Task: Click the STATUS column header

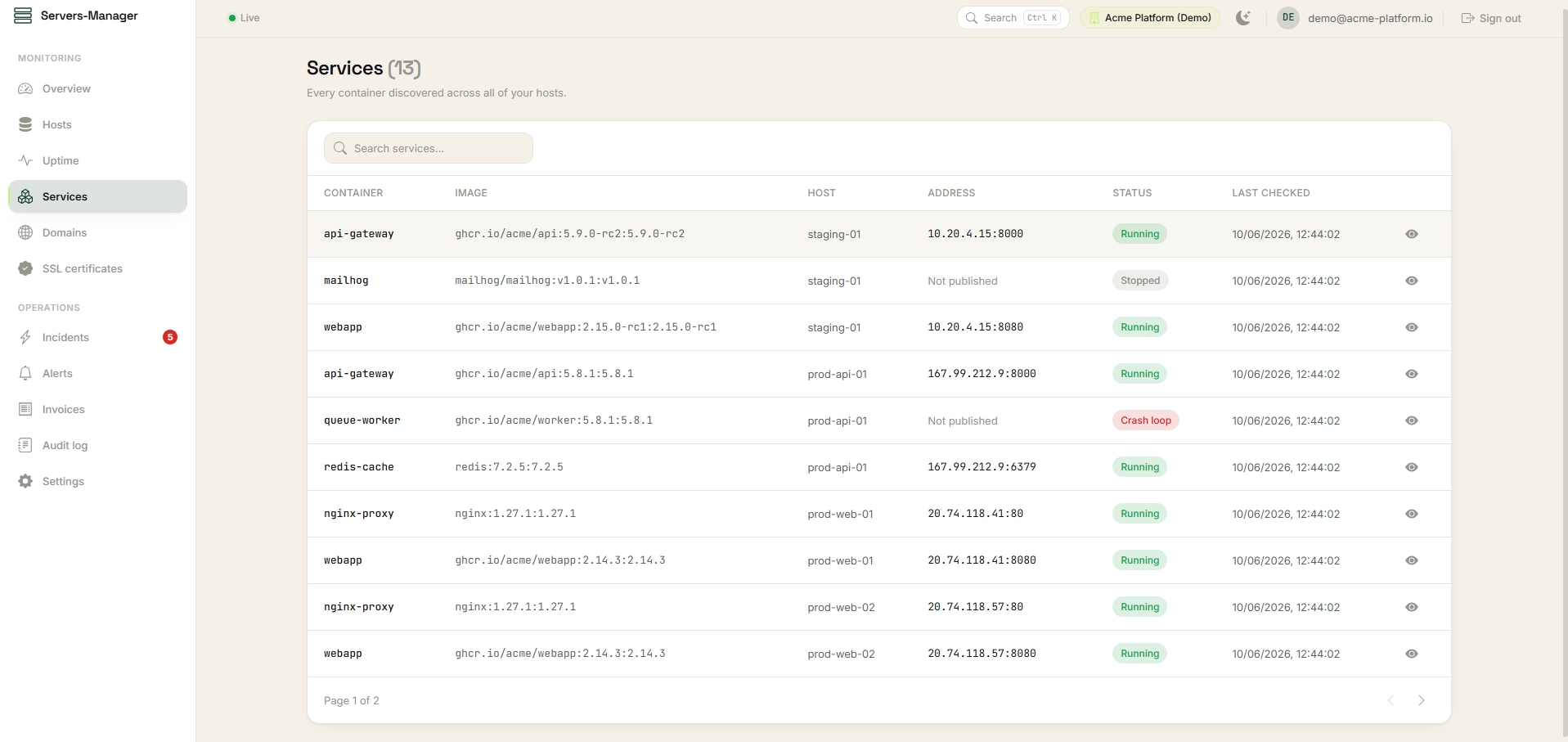Action: point(1132,193)
